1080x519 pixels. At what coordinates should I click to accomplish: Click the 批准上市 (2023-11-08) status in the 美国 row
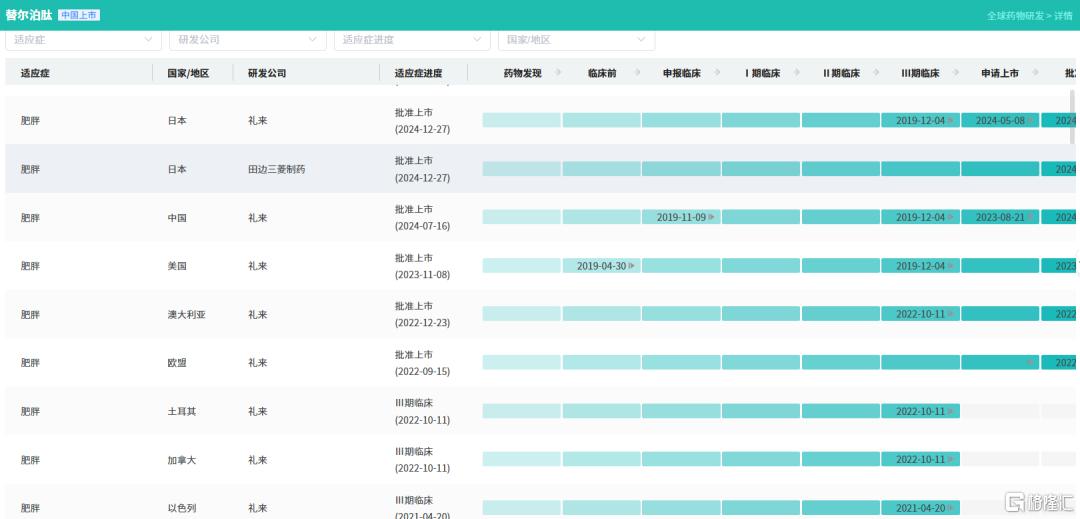[422, 266]
